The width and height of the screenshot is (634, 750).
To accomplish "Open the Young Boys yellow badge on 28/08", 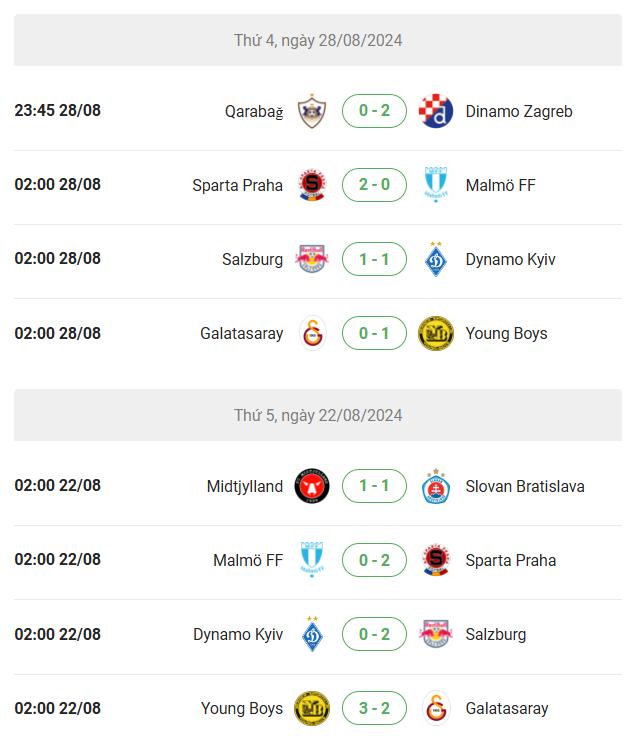I will point(435,333).
